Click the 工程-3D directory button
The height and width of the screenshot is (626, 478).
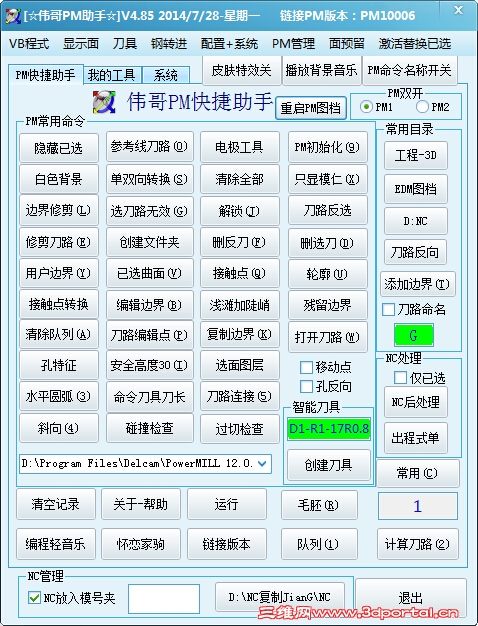416,155
